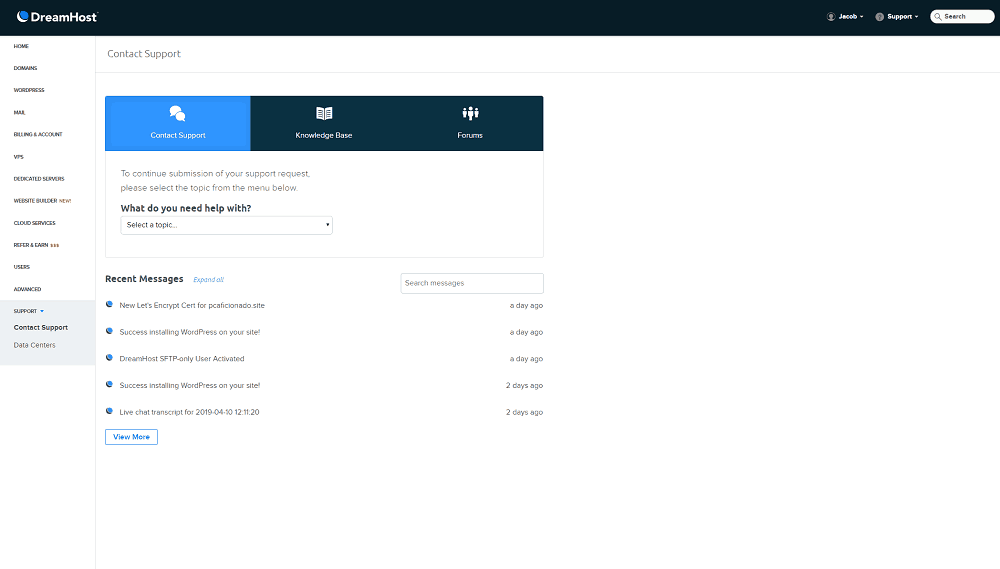Open Advanced in the sidebar
Viewport: 1000px width, 569px height.
pyautogui.click(x=27, y=290)
